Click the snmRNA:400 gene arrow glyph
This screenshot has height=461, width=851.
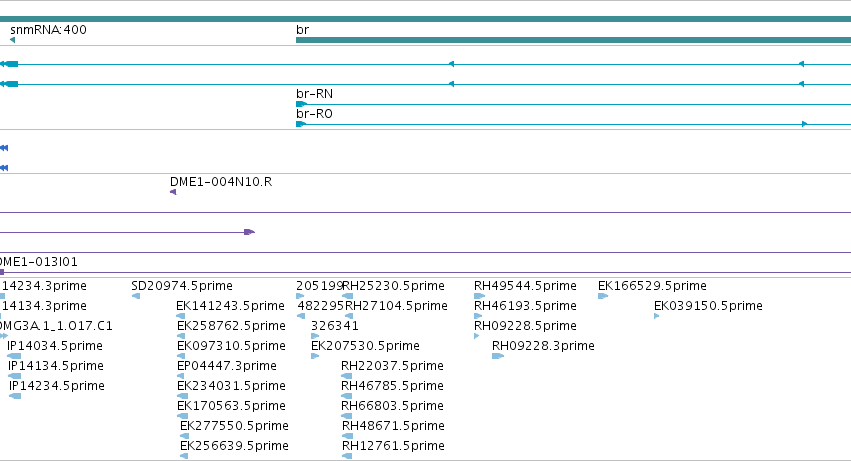[x=12, y=40]
